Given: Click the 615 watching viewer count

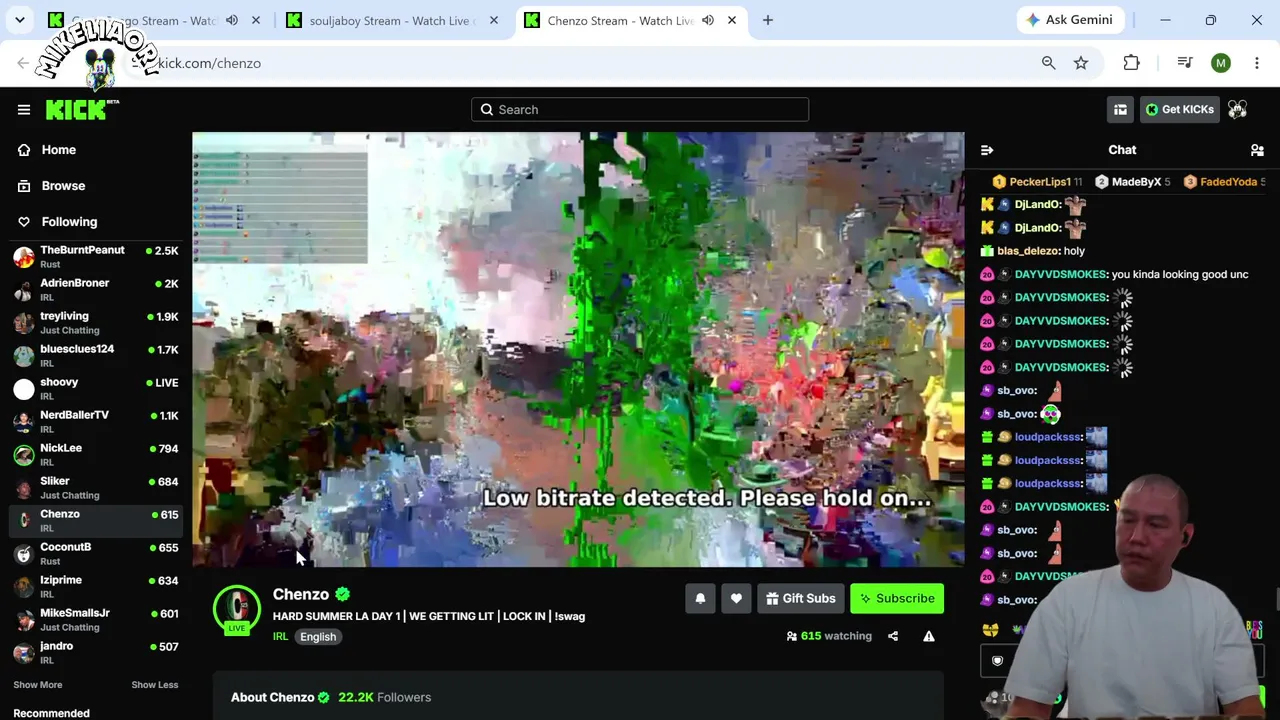Looking at the screenshot, I should (x=828, y=636).
